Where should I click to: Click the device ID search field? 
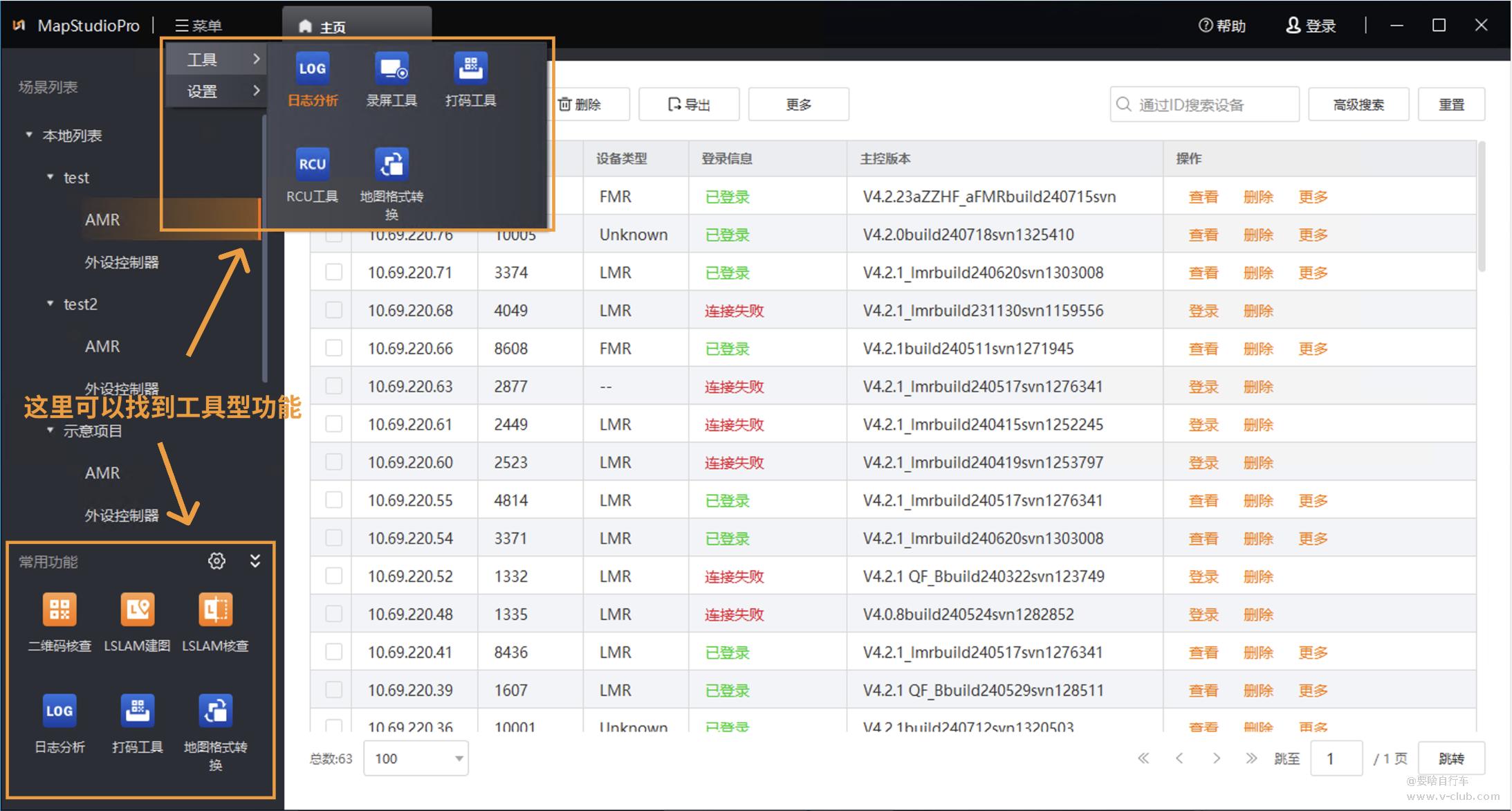coord(1204,104)
